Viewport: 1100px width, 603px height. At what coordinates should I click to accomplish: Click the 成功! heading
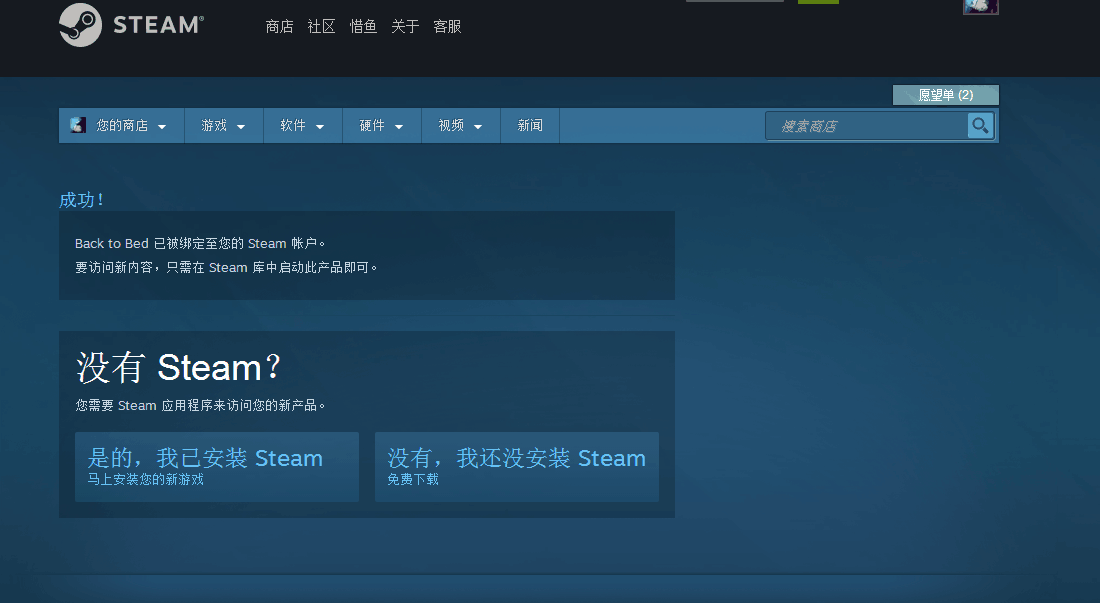point(81,200)
